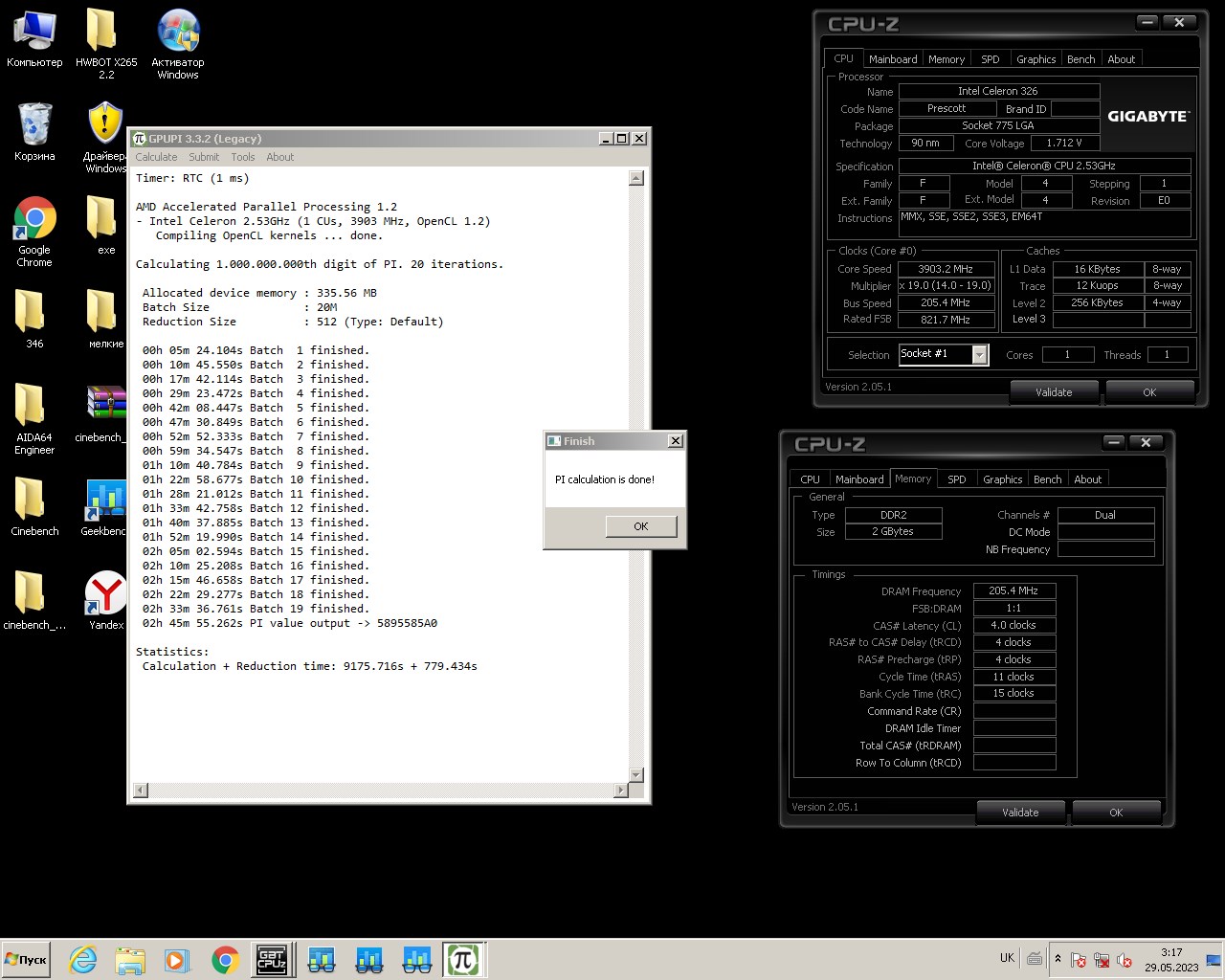Click the Core Speed value 3903.2 MHz
The width and height of the screenshot is (1225, 980).
[946, 270]
